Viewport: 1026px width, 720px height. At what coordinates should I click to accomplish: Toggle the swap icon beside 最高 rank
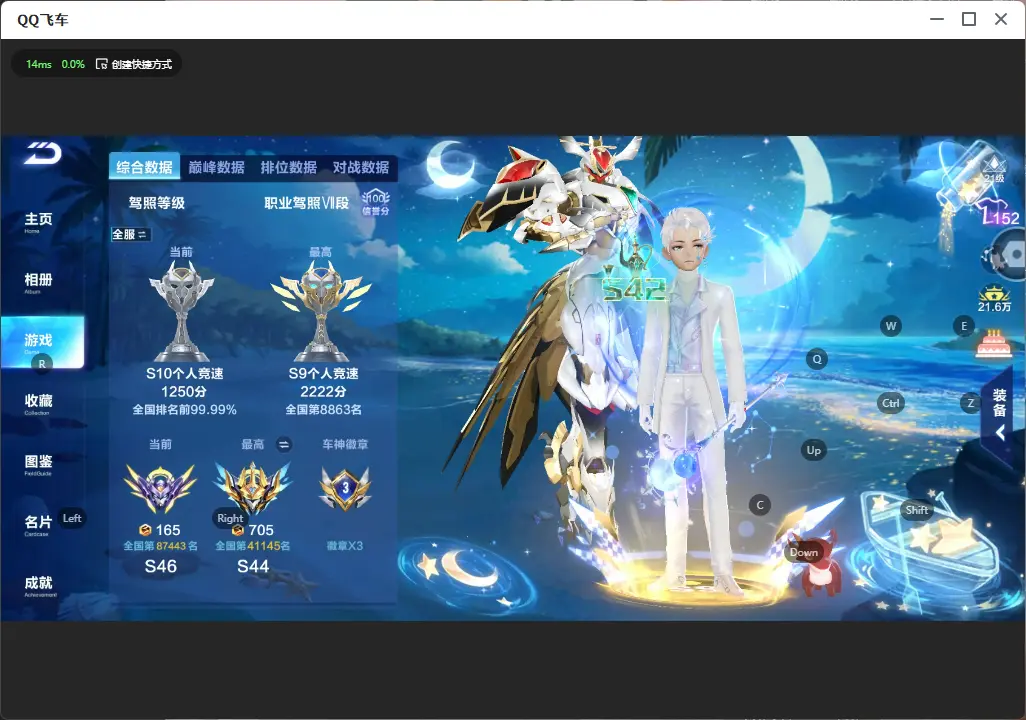283,444
